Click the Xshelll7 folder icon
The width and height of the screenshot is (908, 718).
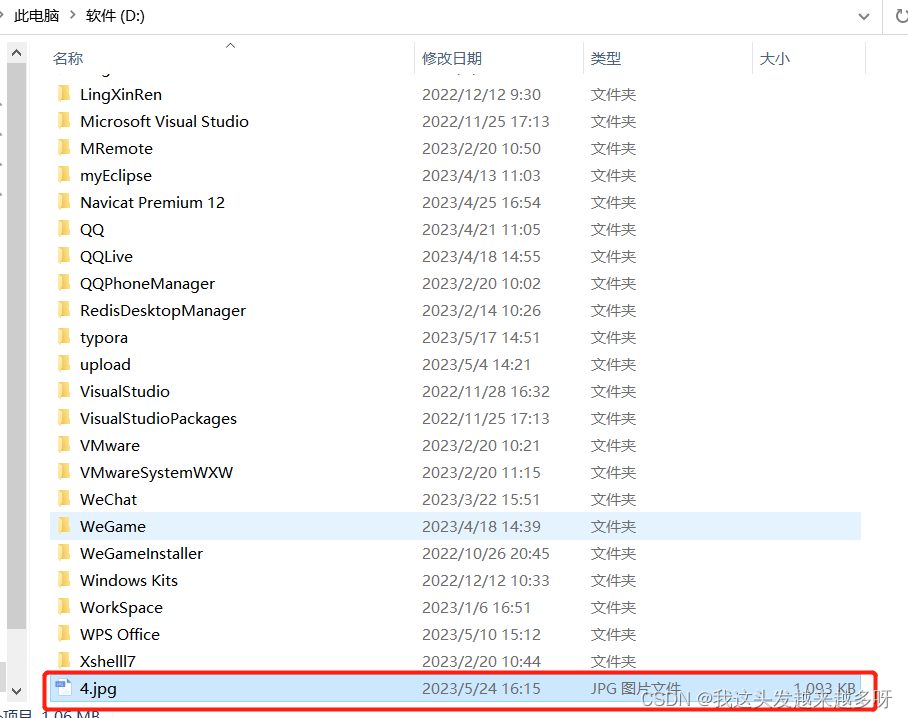(x=64, y=661)
